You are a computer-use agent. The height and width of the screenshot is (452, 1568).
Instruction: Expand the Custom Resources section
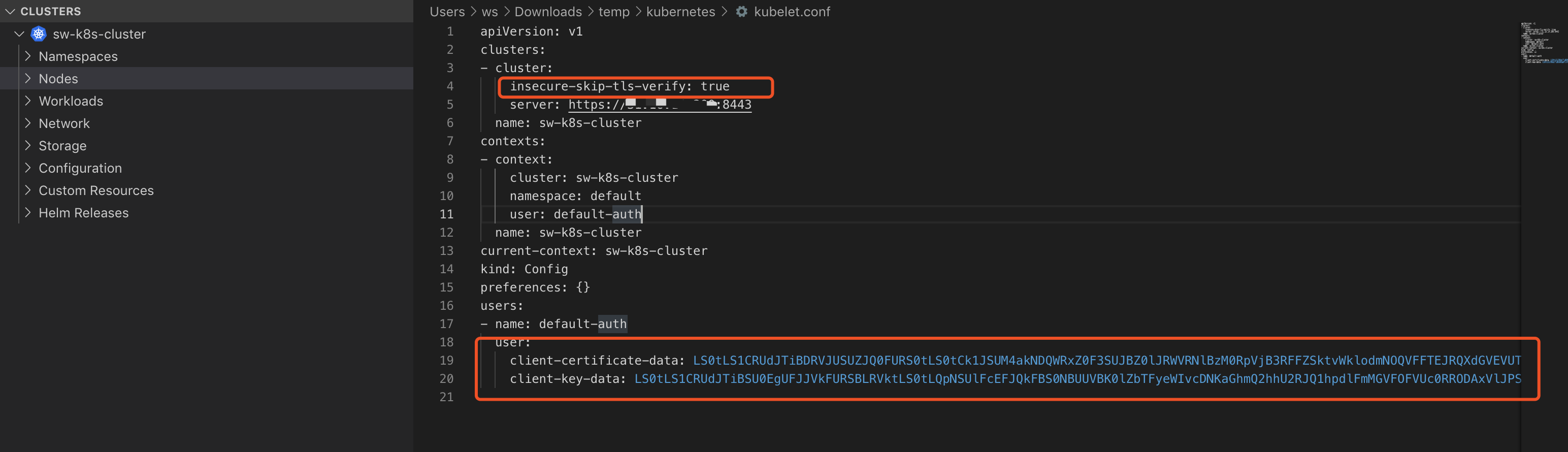pyautogui.click(x=27, y=190)
